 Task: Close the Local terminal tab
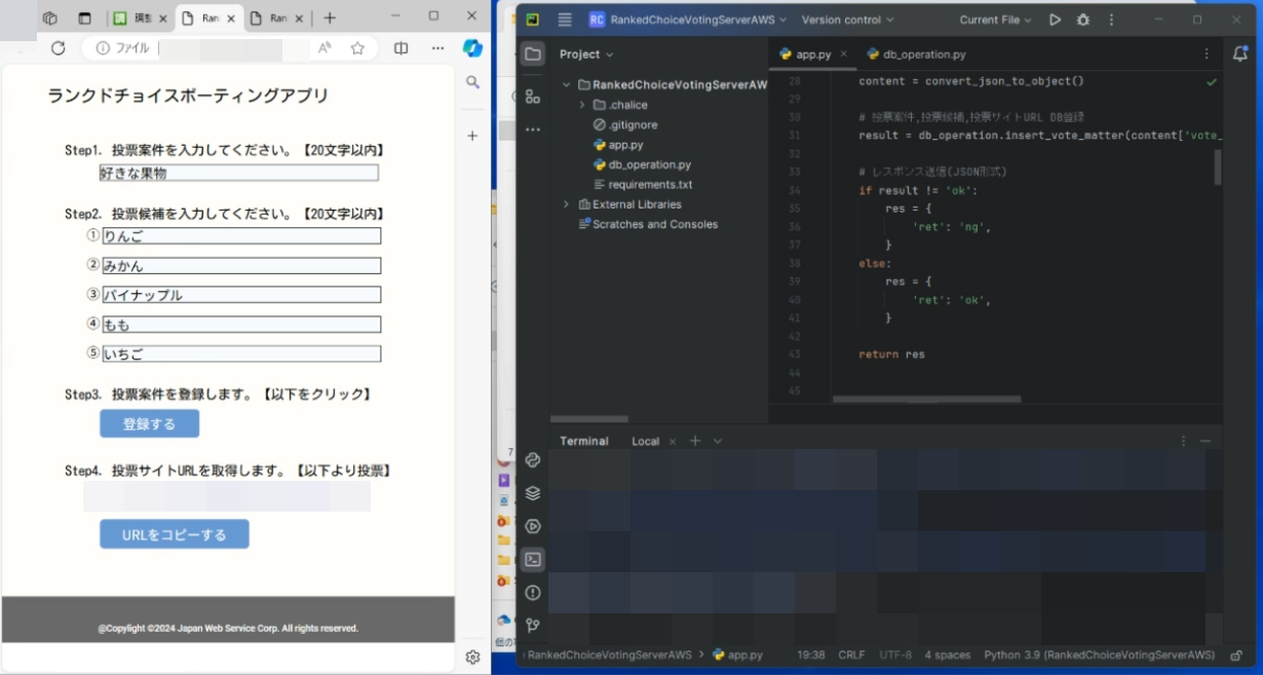pyautogui.click(x=672, y=441)
